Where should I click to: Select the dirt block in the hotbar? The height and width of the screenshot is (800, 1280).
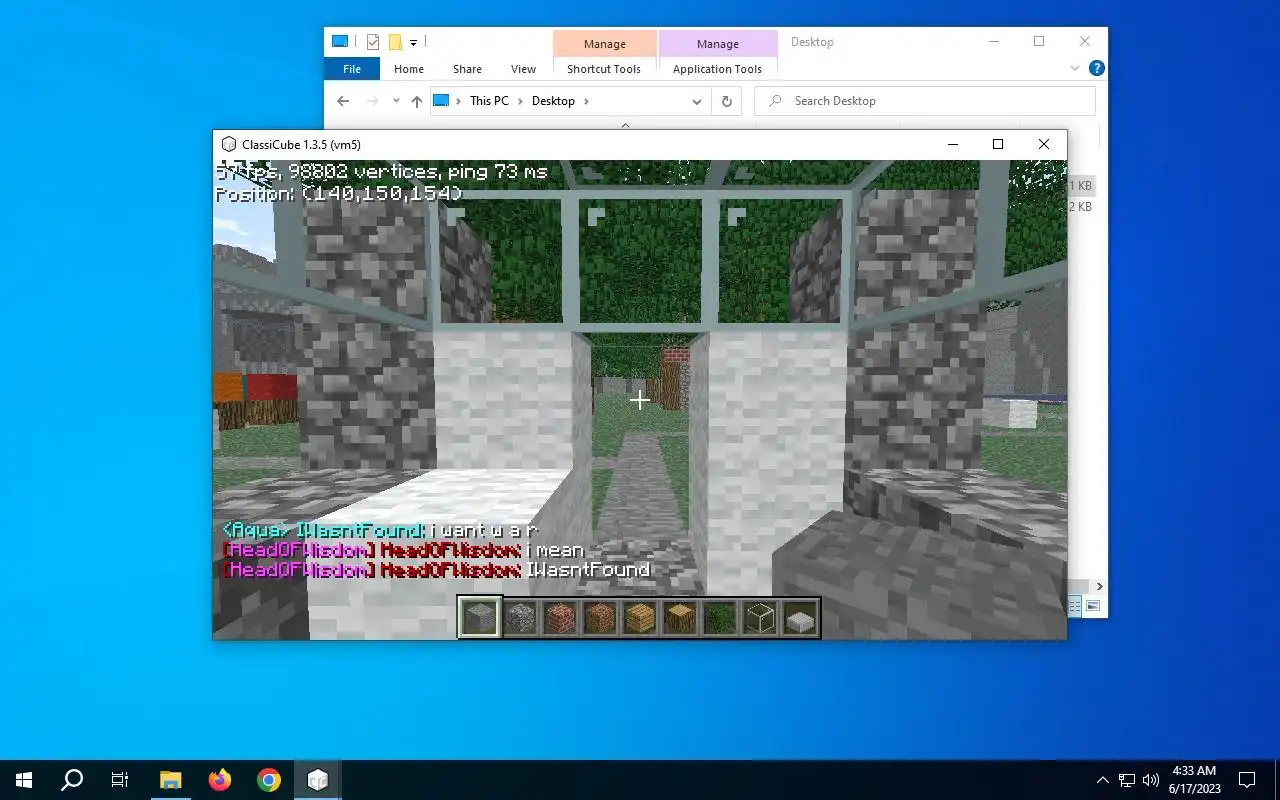click(600, 618)
